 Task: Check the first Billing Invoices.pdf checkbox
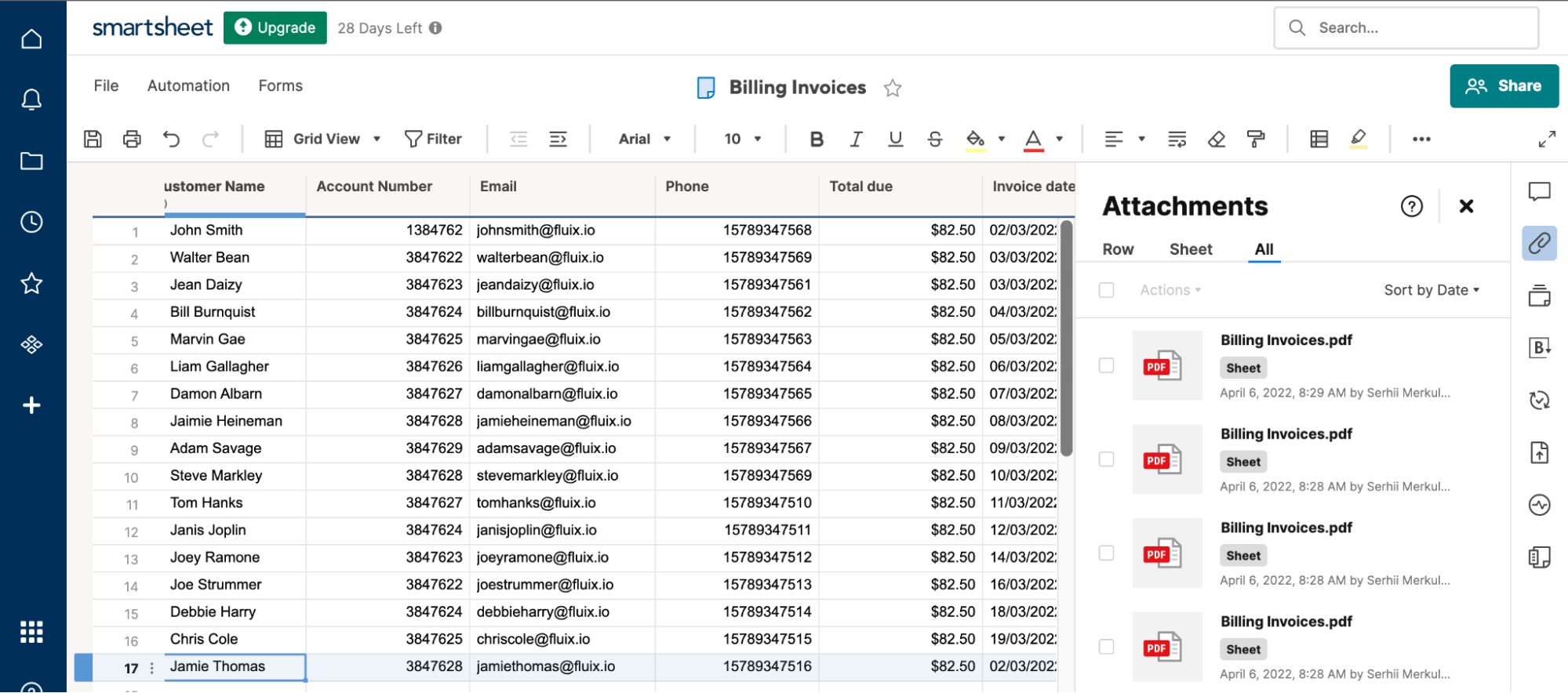1106,365
